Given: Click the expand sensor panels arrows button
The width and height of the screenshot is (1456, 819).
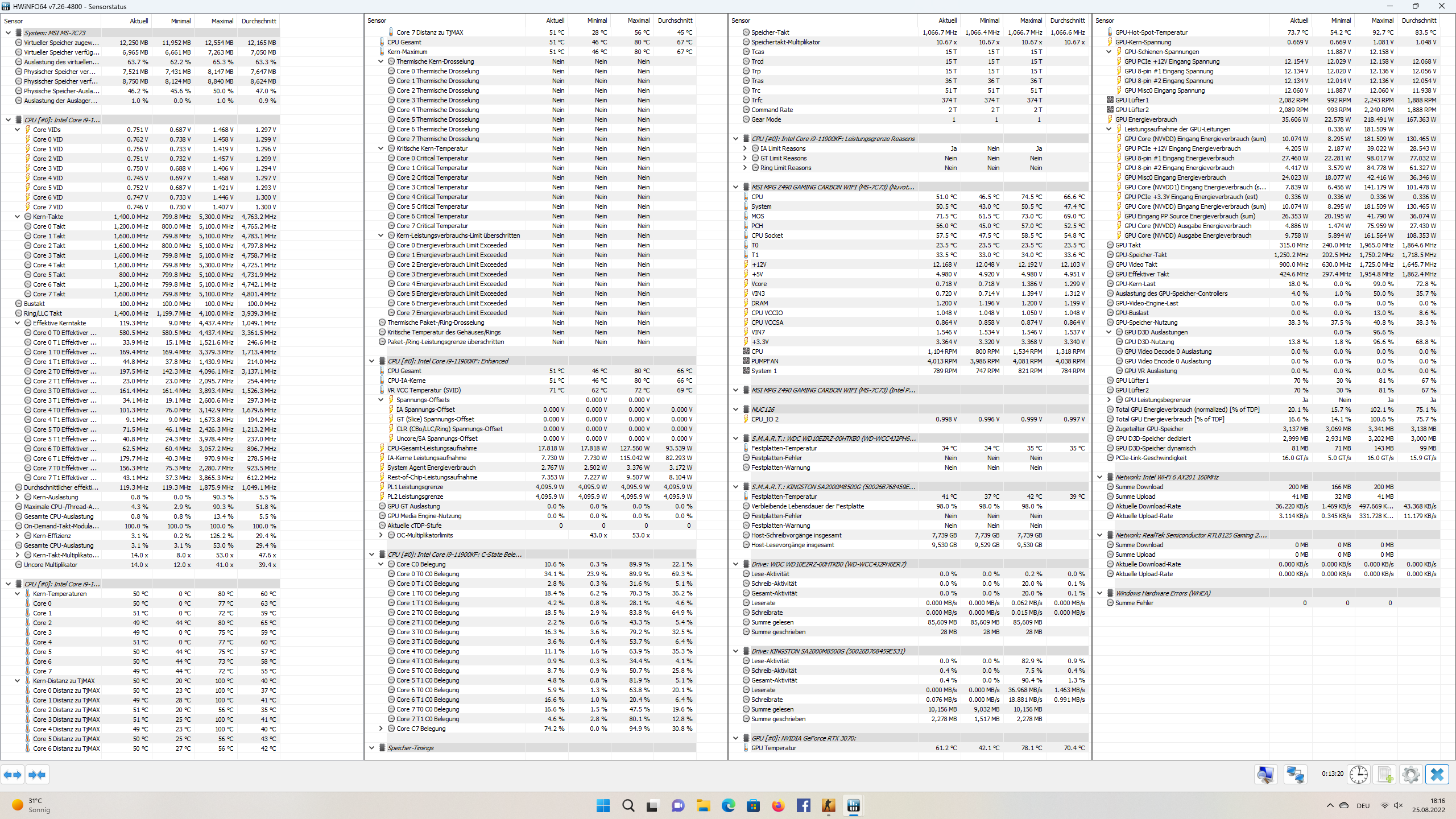Looking at the screenshot, I should (13, 775).
